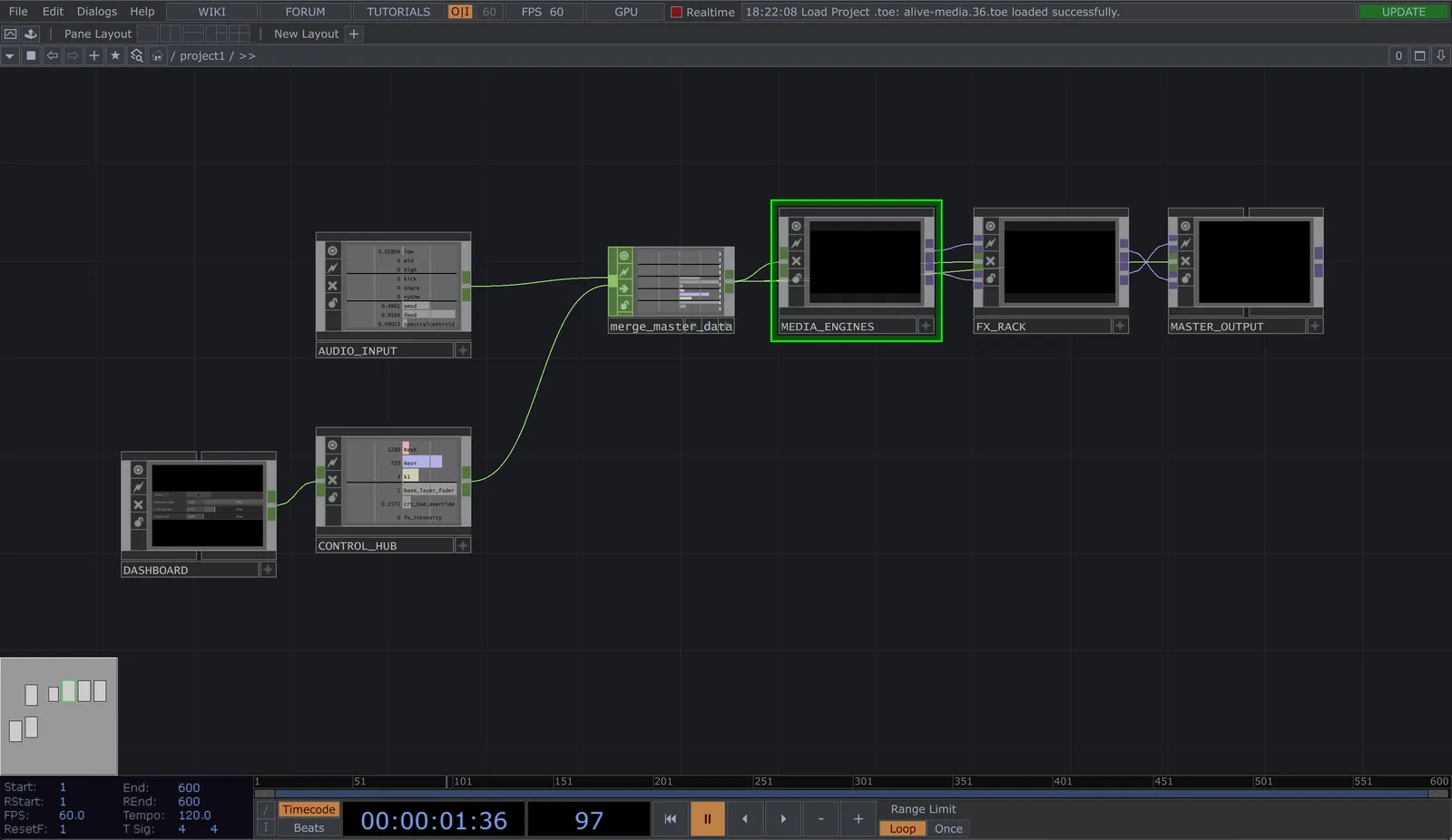This screenshot has width=1452, height=840.
Task: Add bookmark with star icon
Action: [x=115, y=55]
